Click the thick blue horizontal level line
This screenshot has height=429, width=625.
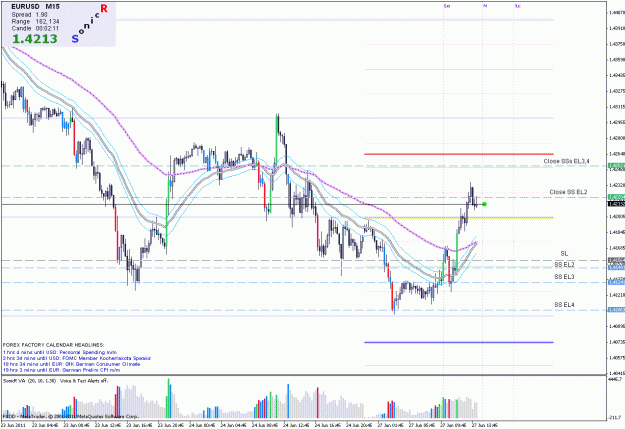click(x=459, y=342)
